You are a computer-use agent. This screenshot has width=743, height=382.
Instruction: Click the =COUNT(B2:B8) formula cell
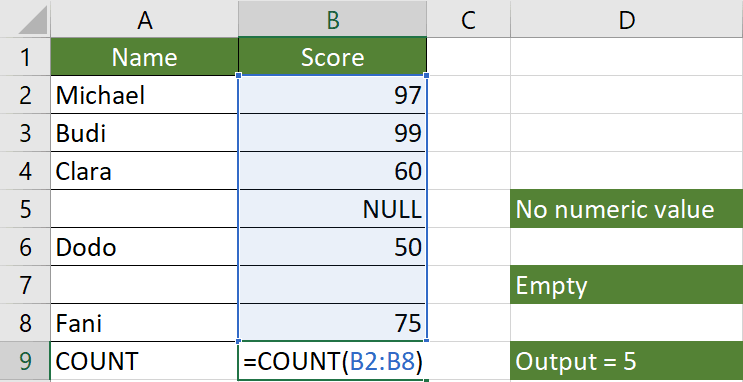pos(332,361)
